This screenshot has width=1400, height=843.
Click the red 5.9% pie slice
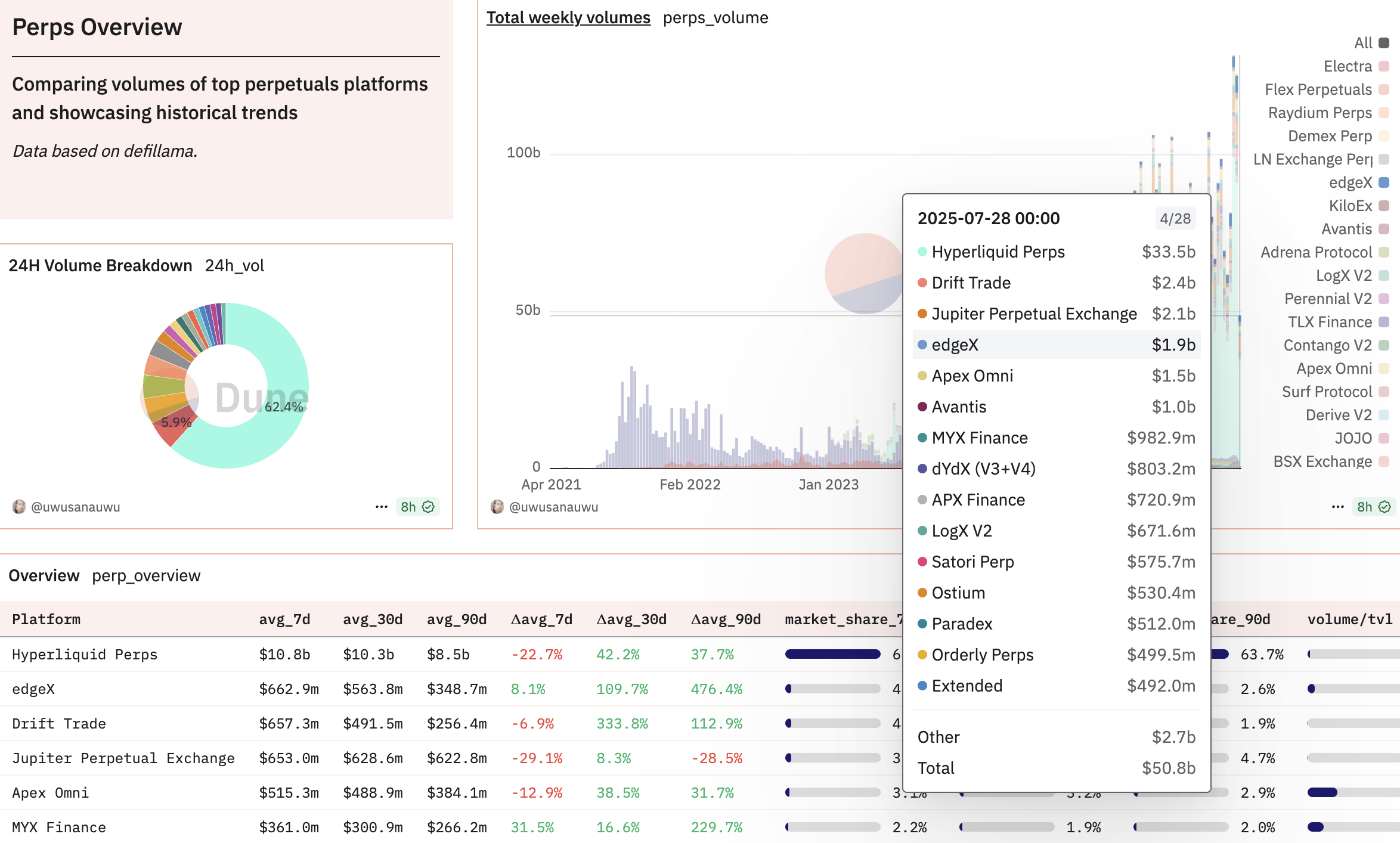(173, 432)
